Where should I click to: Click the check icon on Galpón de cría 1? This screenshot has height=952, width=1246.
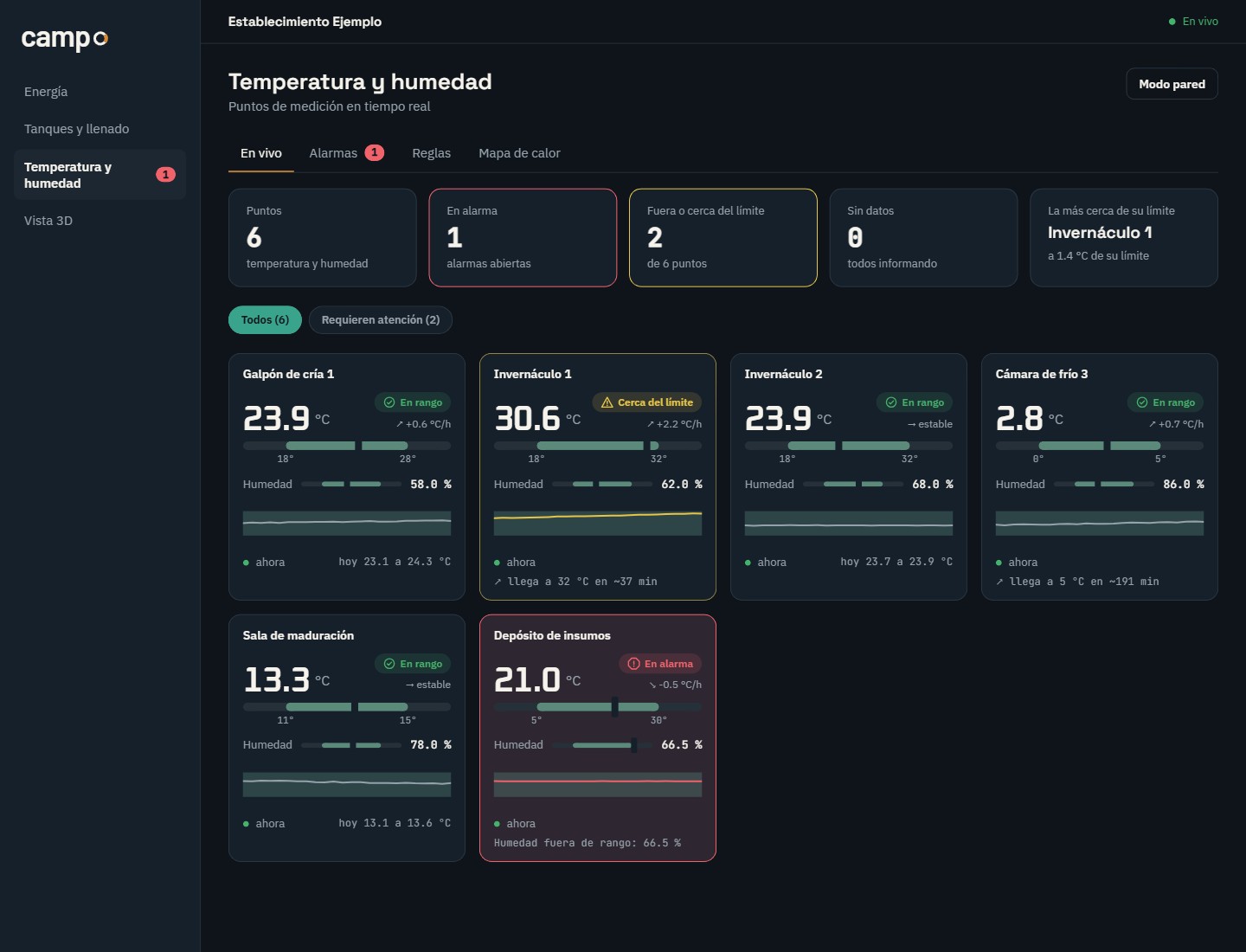(389, 402)
